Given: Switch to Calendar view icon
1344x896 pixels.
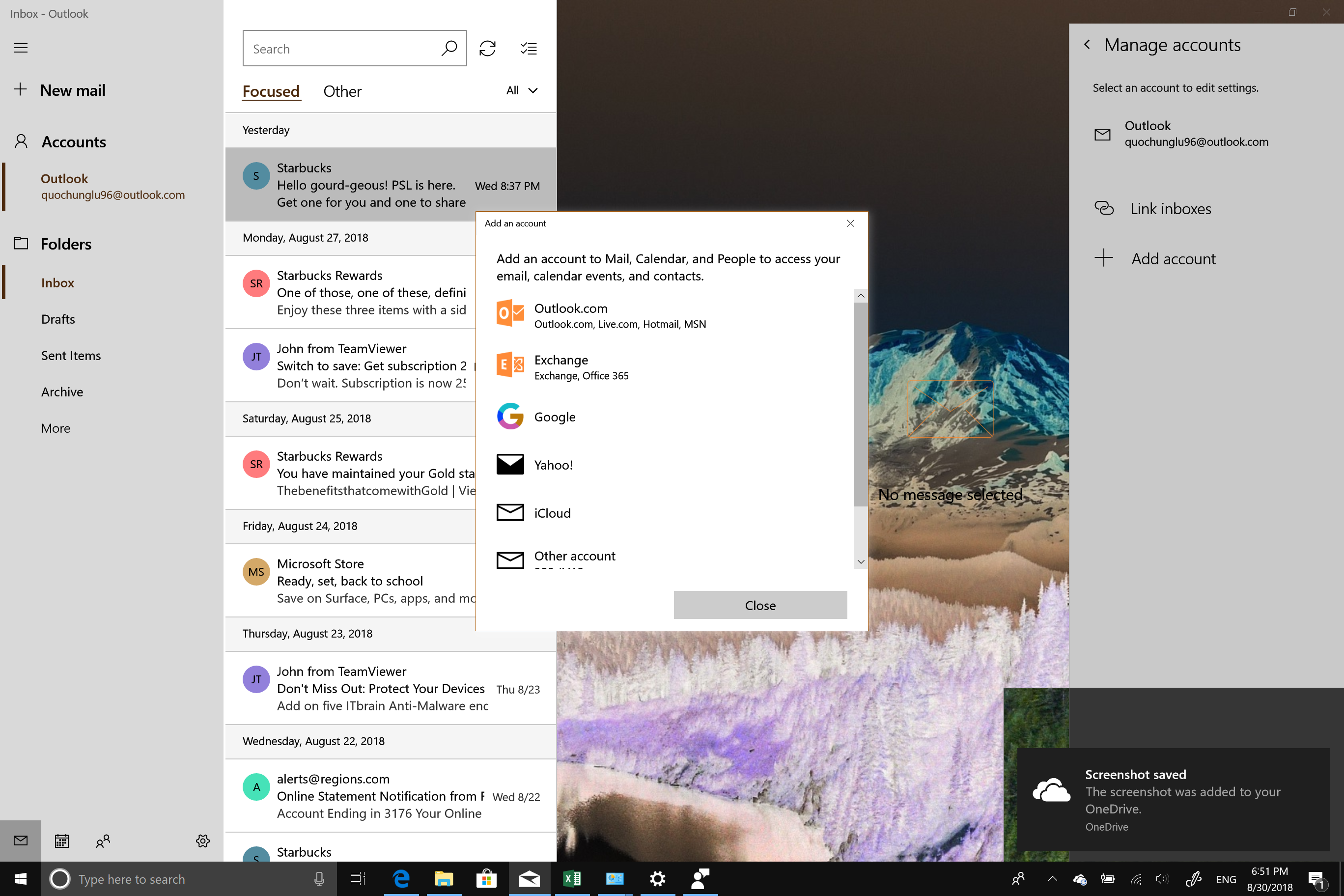Looking at the screenshot, I should [62, 840].
